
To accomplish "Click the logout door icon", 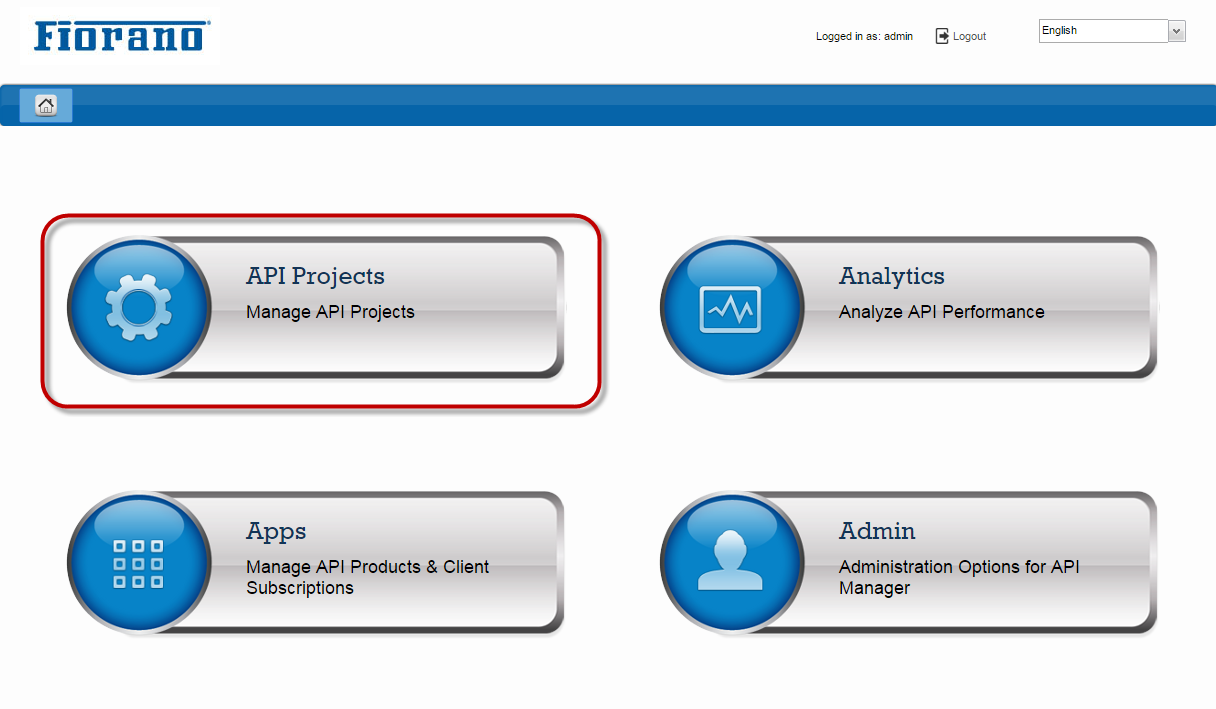I will point(942,36).
